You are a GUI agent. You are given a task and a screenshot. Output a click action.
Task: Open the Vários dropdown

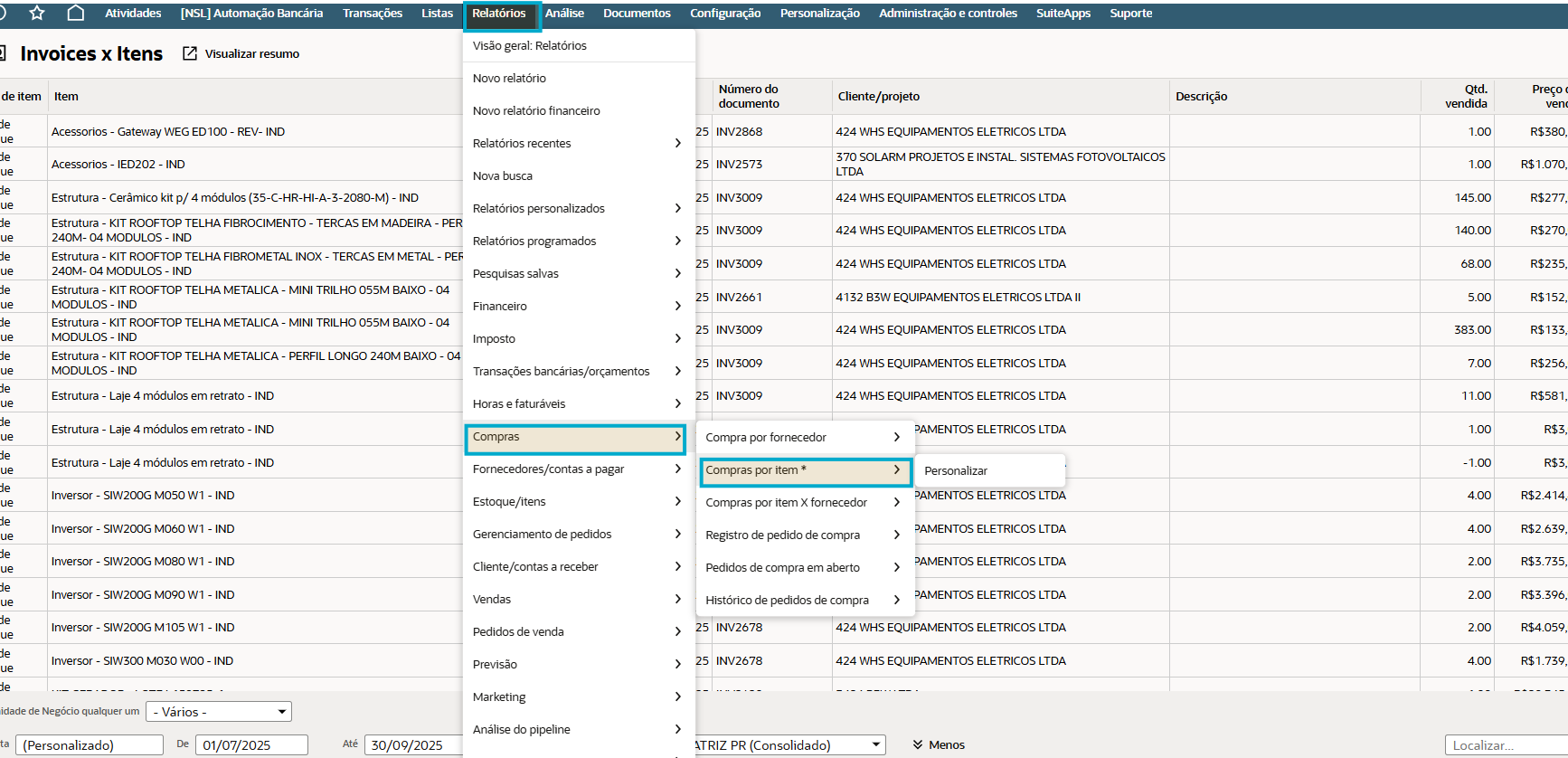(x=220, y=712)
